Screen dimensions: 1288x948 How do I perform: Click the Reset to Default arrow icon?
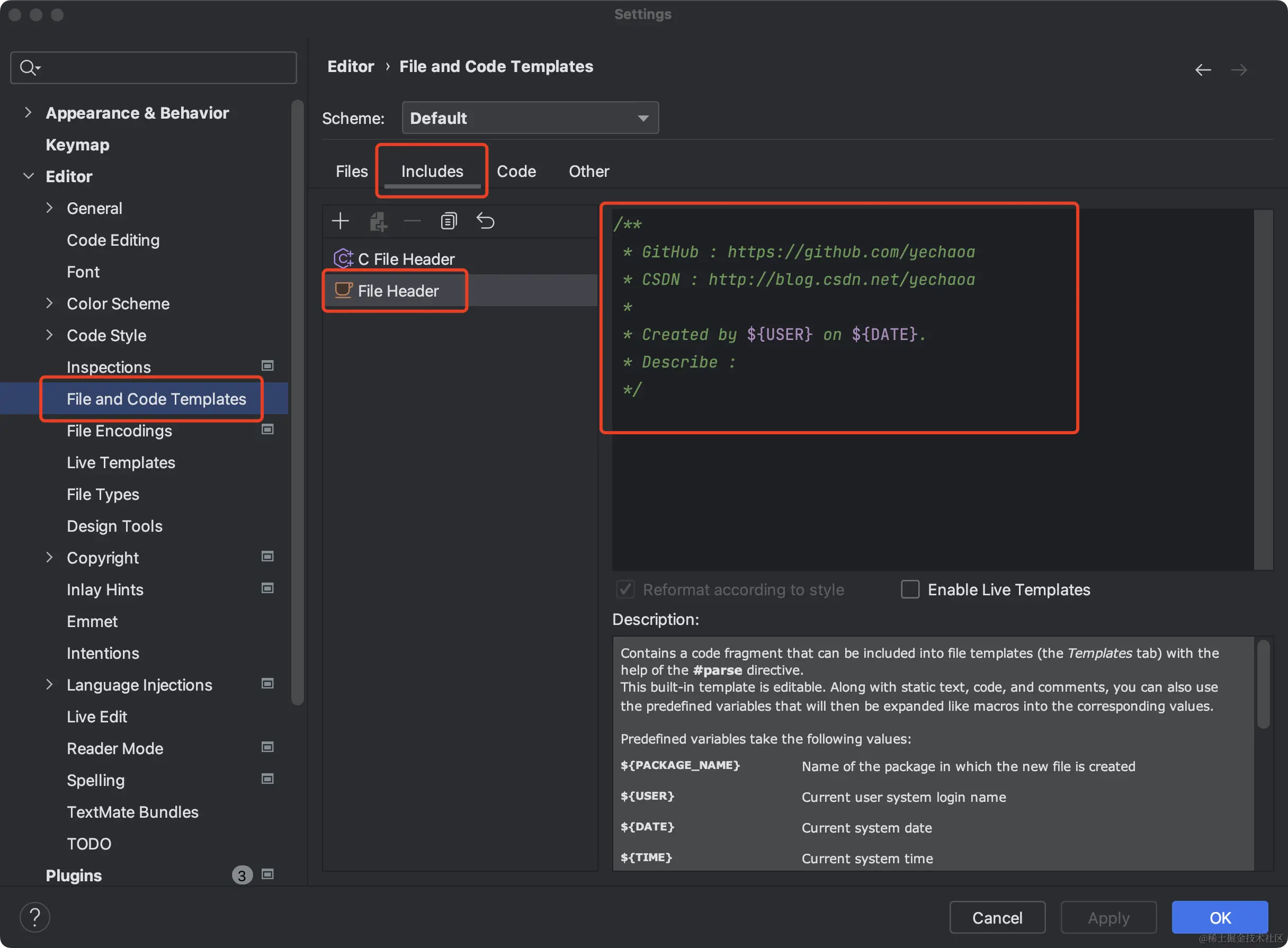(485, 221)
